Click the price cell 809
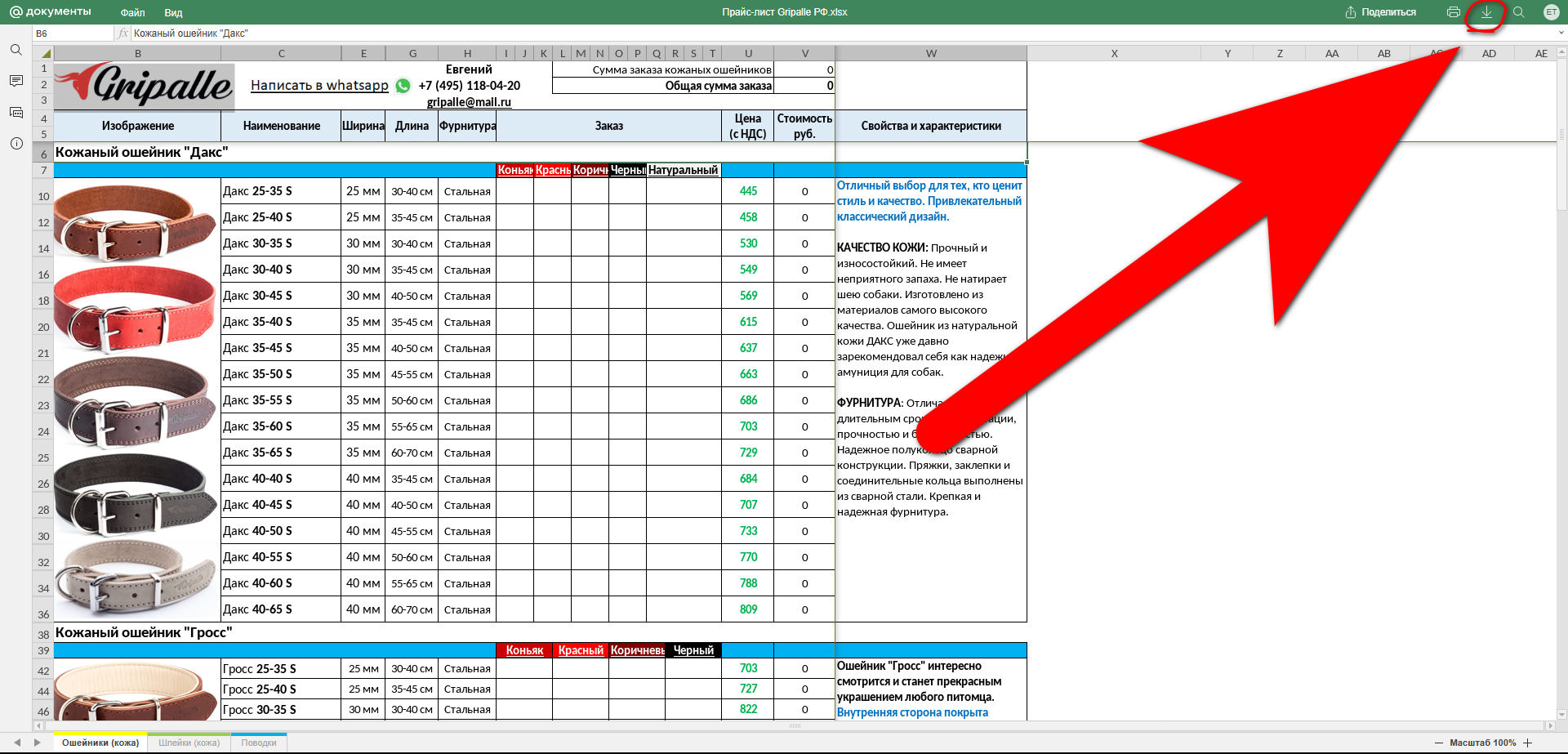This screenshot has height=754, width=1568. 748,609
